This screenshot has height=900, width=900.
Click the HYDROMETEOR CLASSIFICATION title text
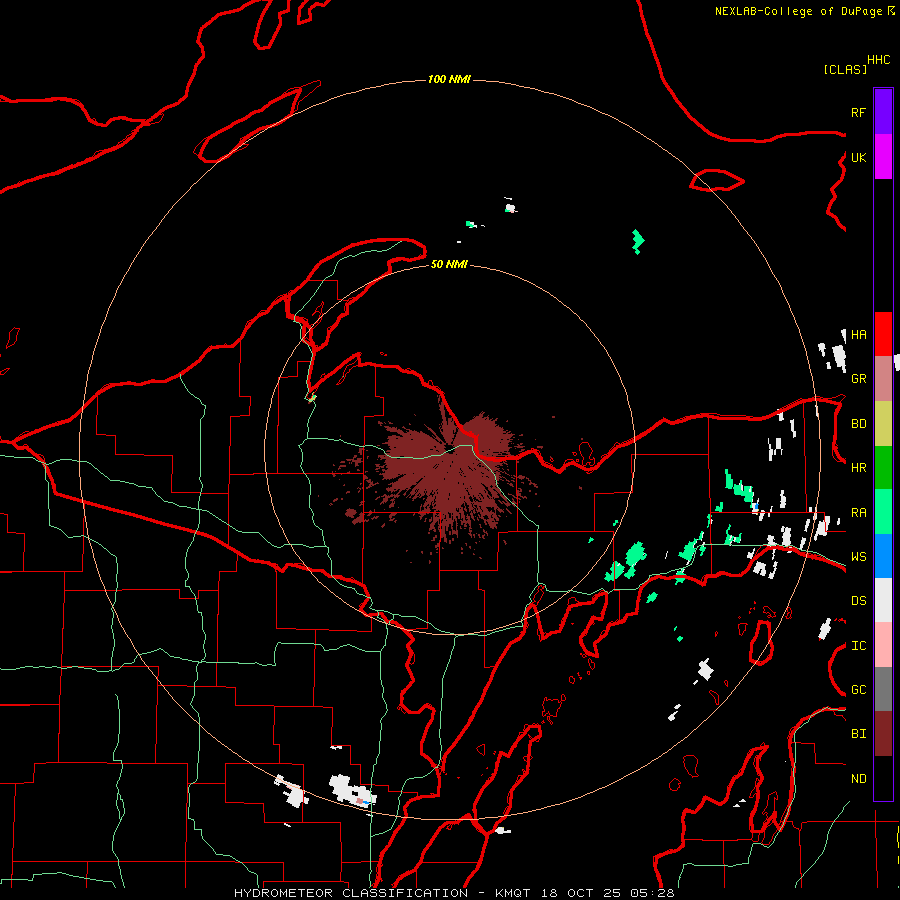[x=351, y=893]
